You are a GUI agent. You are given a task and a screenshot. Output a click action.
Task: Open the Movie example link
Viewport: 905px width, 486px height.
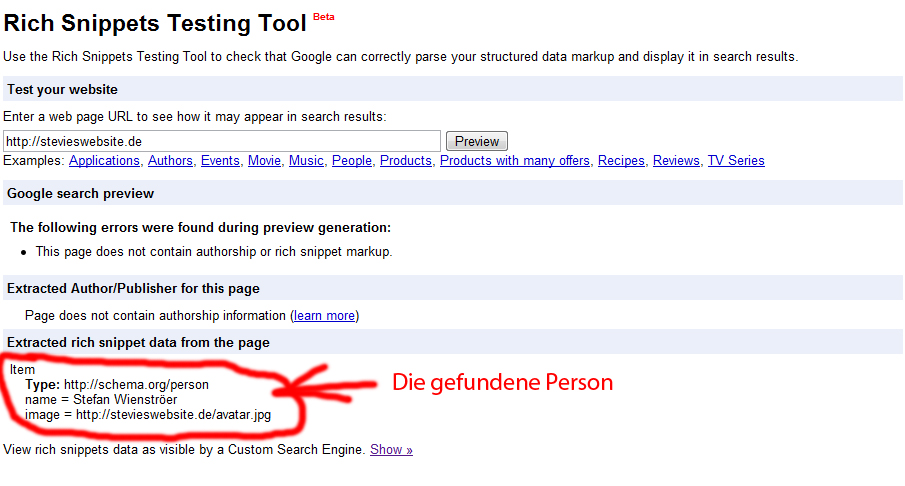[264, 160]
